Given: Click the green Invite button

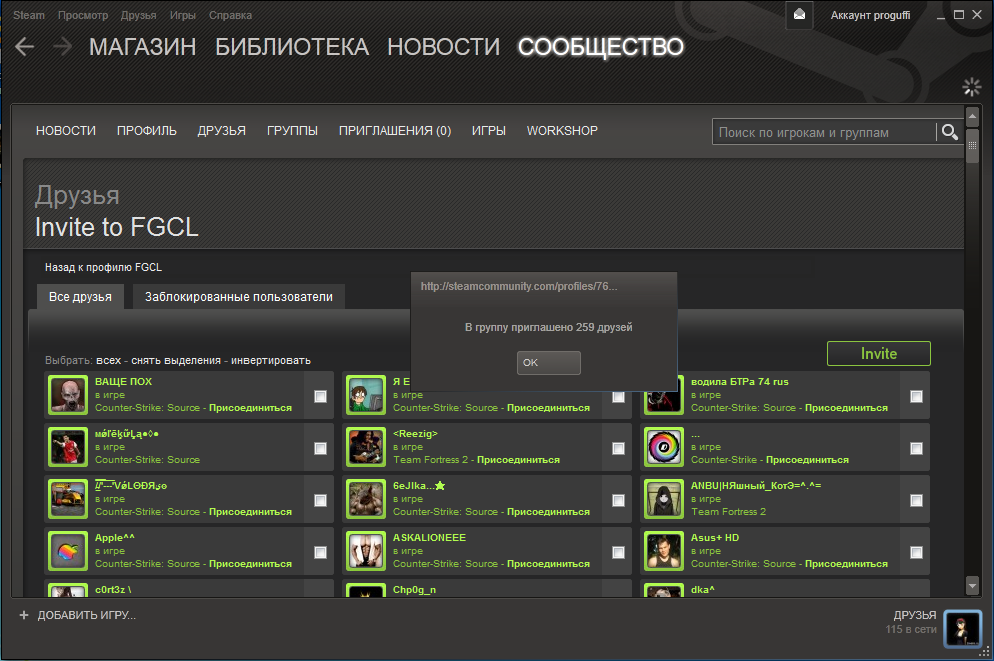Looking at the screenshot, I should point(879,354).
